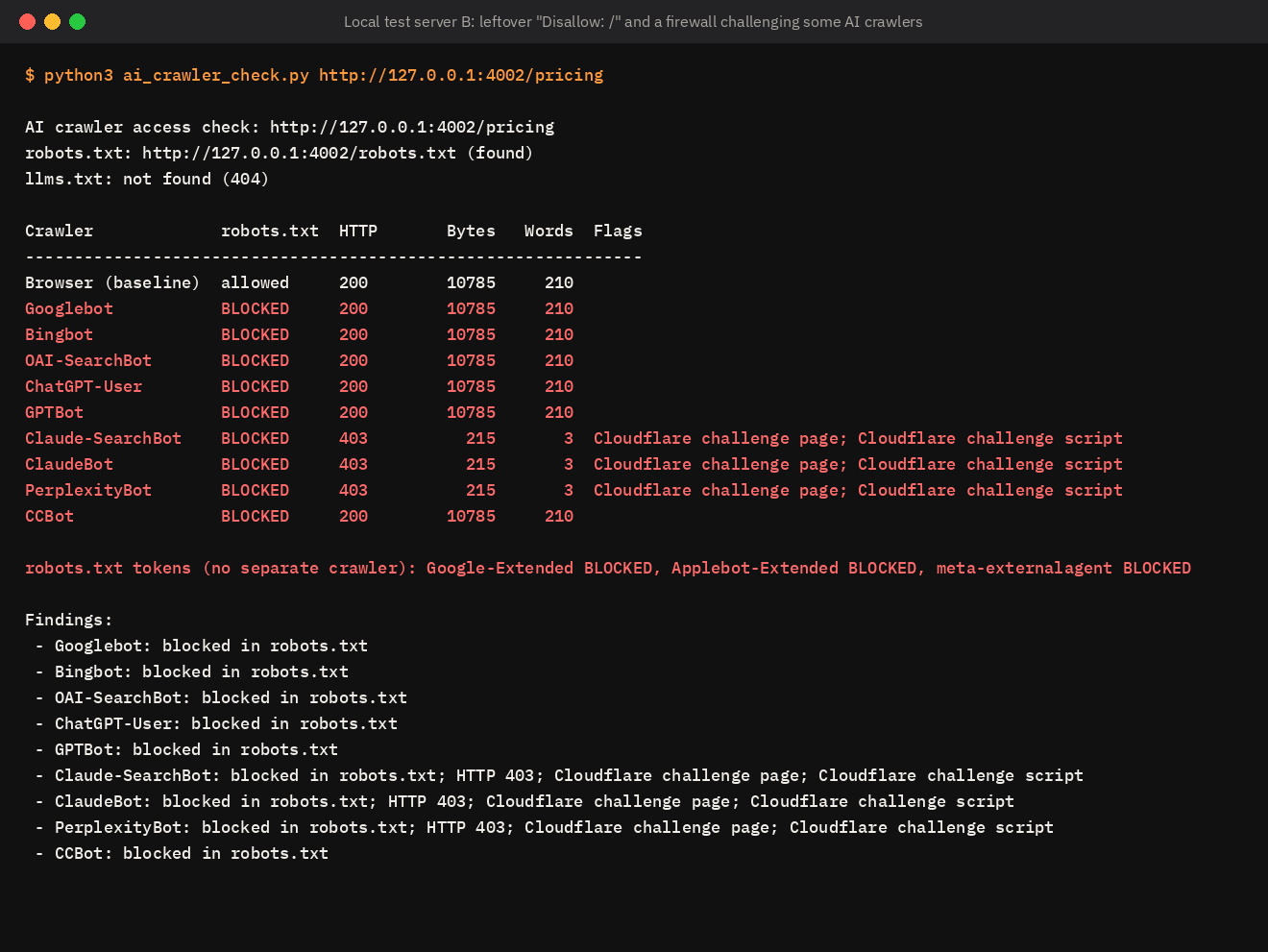The image size is (1268, 952).
Task: Click ClaudeBot's Cloudflare challenge flags in table
Action: (x=858, y=464)
